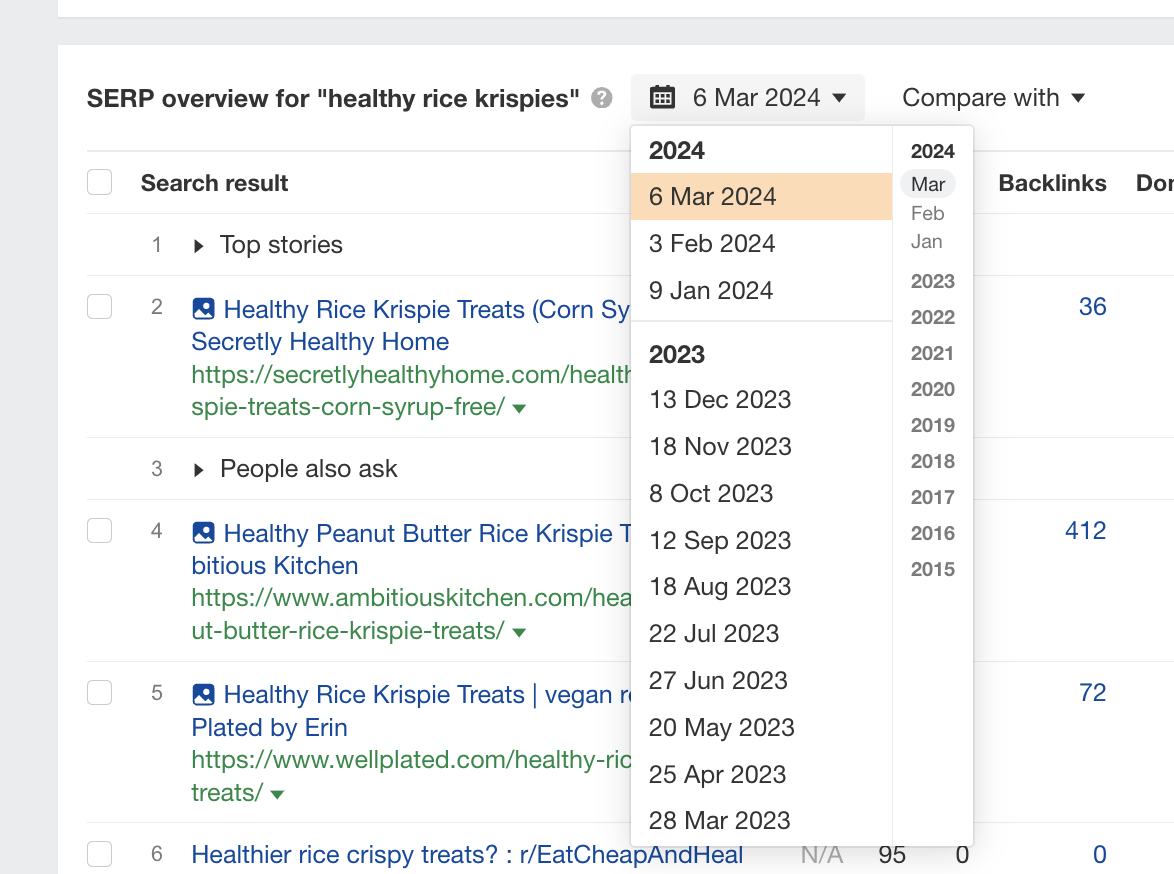The image size is (1174, 874).
Task: Click the image thumbnail icon beside result 2
Action: 204,309
